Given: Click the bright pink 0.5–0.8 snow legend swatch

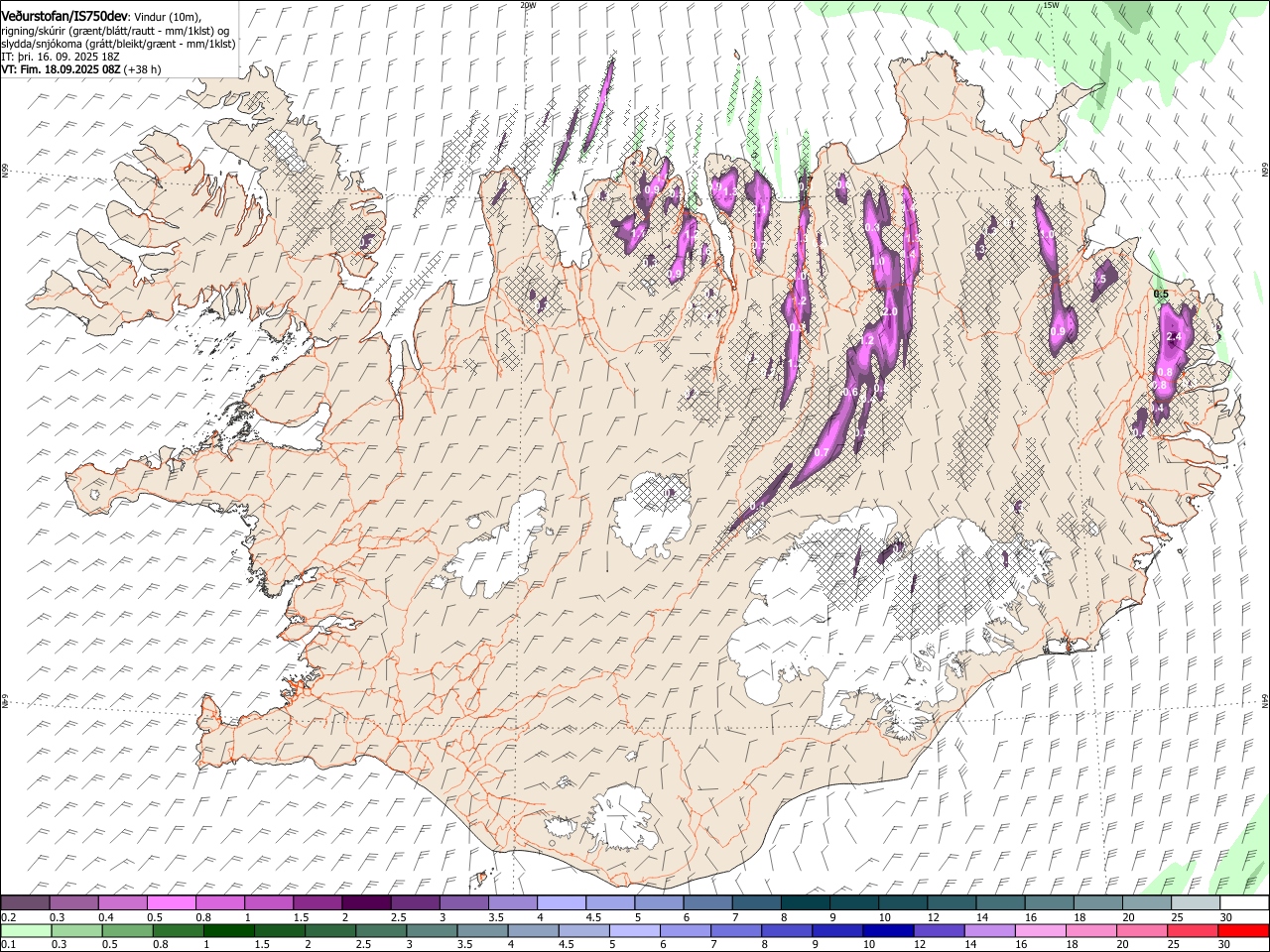Looking at the screenshot, I should point(171,903).
